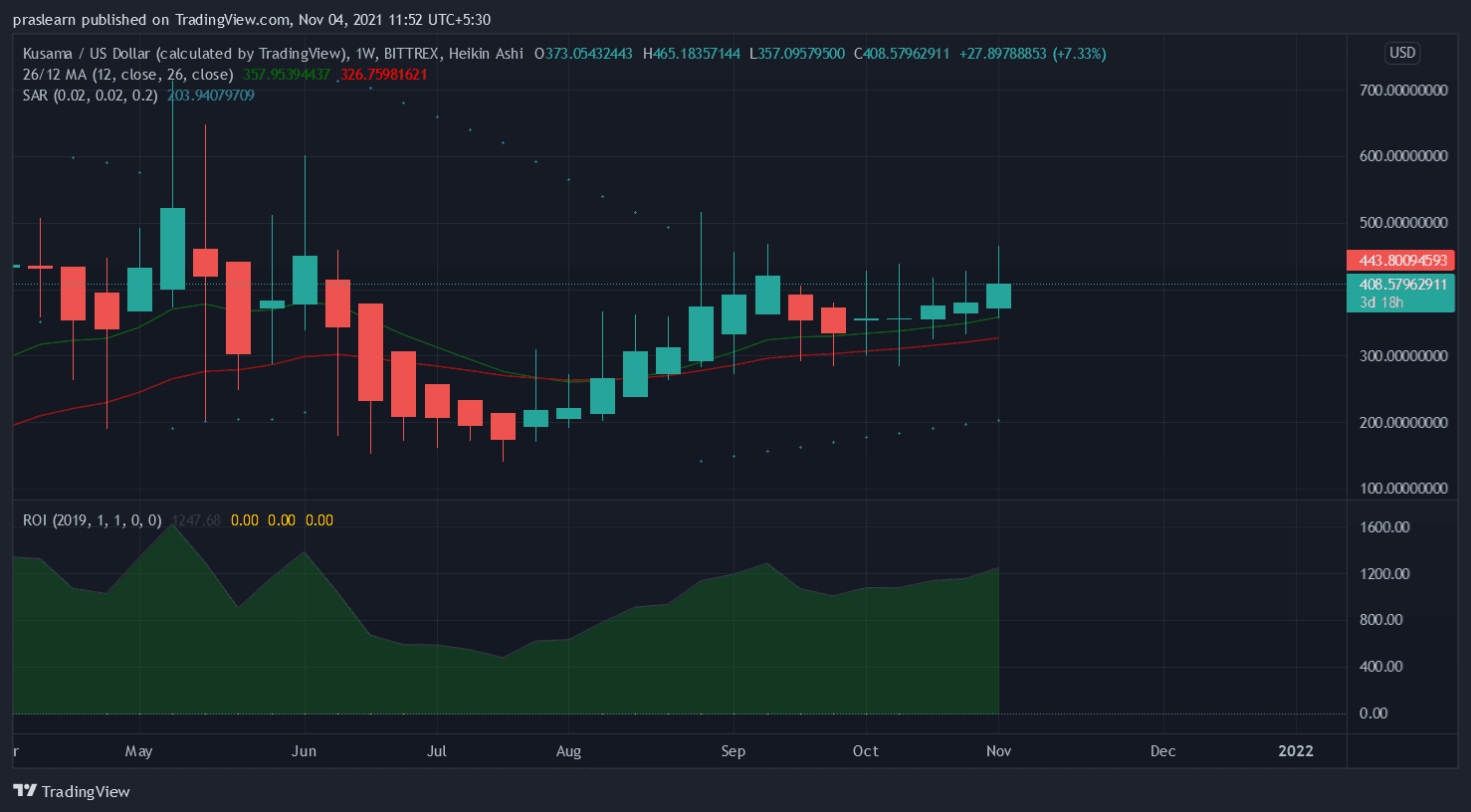Click the 2022 label on time axis

pos(1295,751)
